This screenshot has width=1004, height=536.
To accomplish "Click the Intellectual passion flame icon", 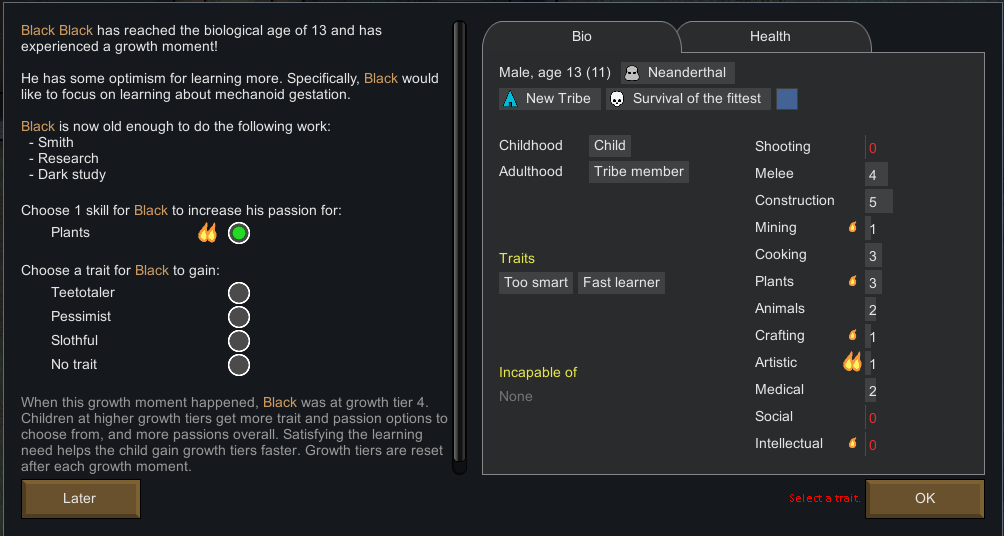I will click(852, 443).
